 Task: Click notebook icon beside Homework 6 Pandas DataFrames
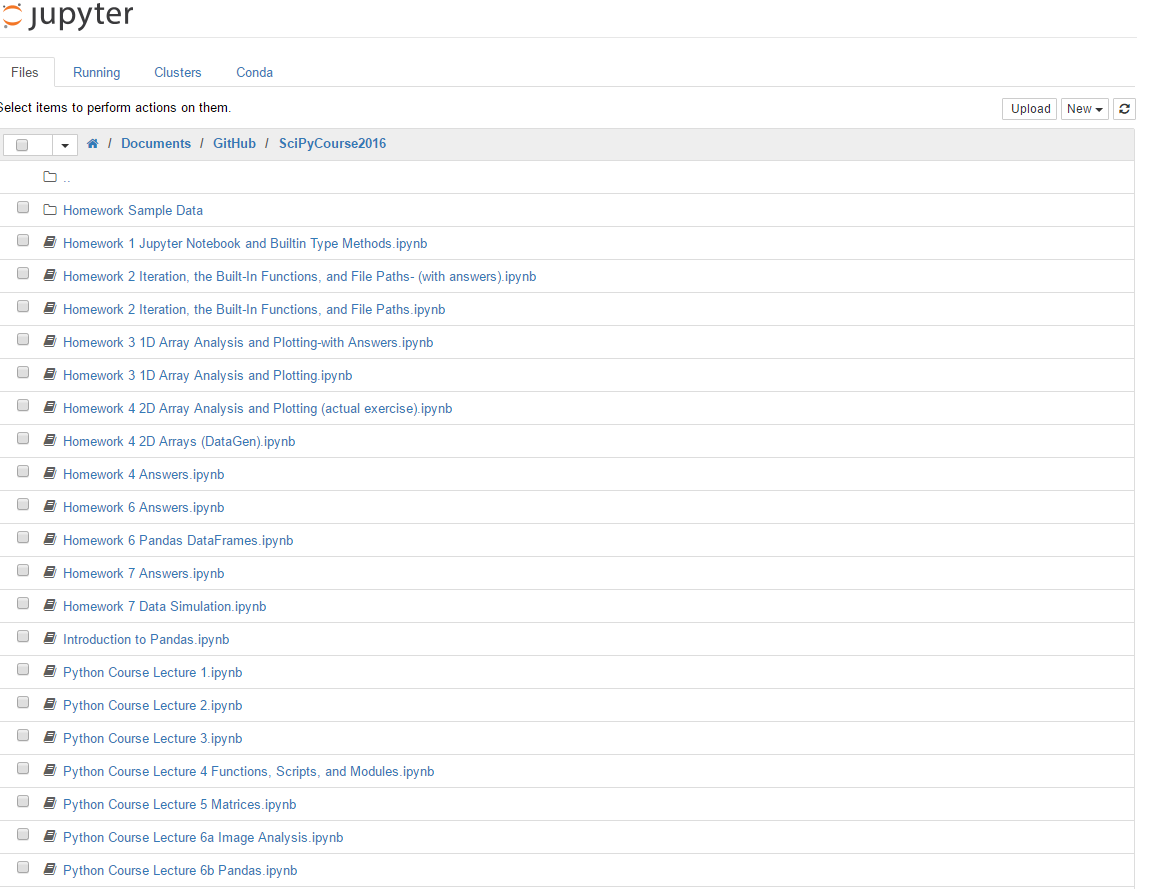click(50, 540)
